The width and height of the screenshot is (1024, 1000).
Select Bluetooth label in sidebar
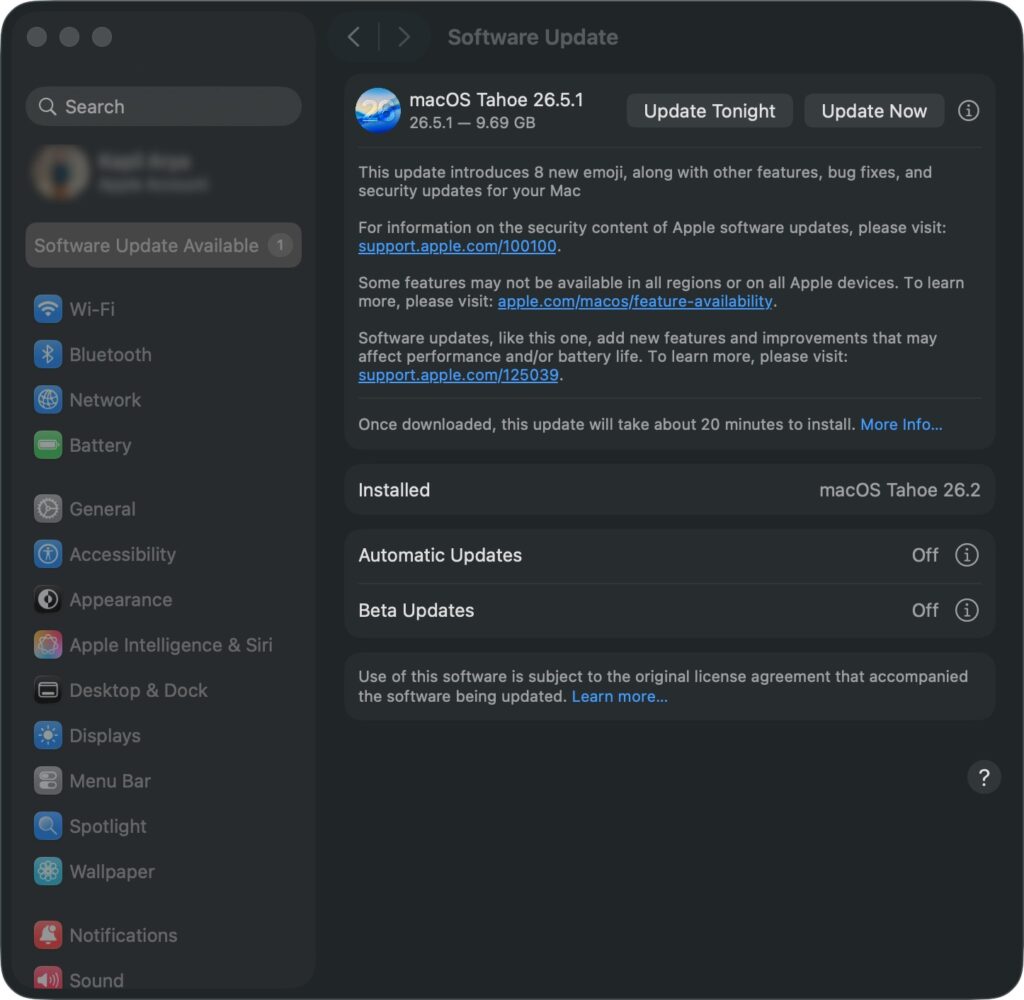[110, 355]
